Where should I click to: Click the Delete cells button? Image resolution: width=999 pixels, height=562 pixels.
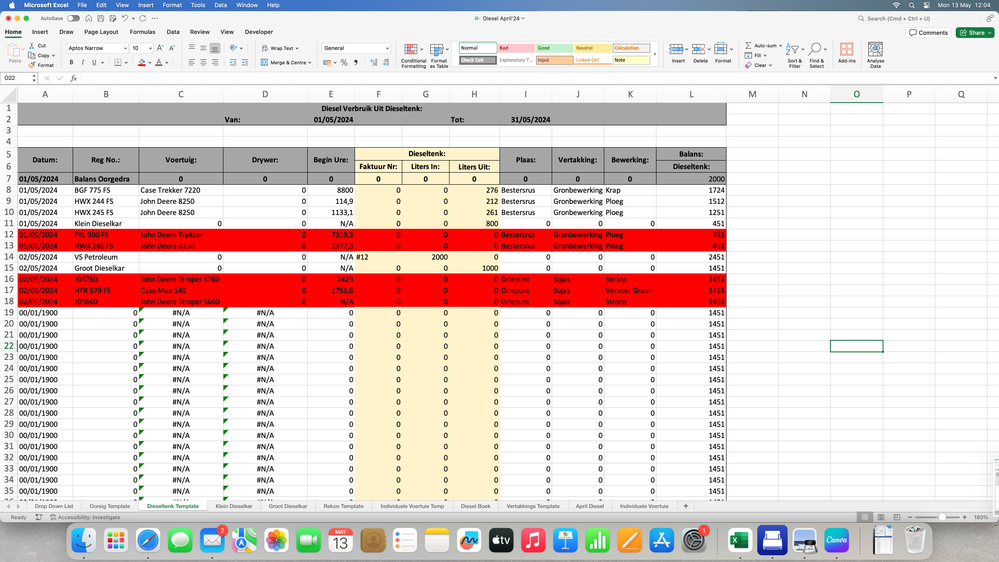(700, 54)
